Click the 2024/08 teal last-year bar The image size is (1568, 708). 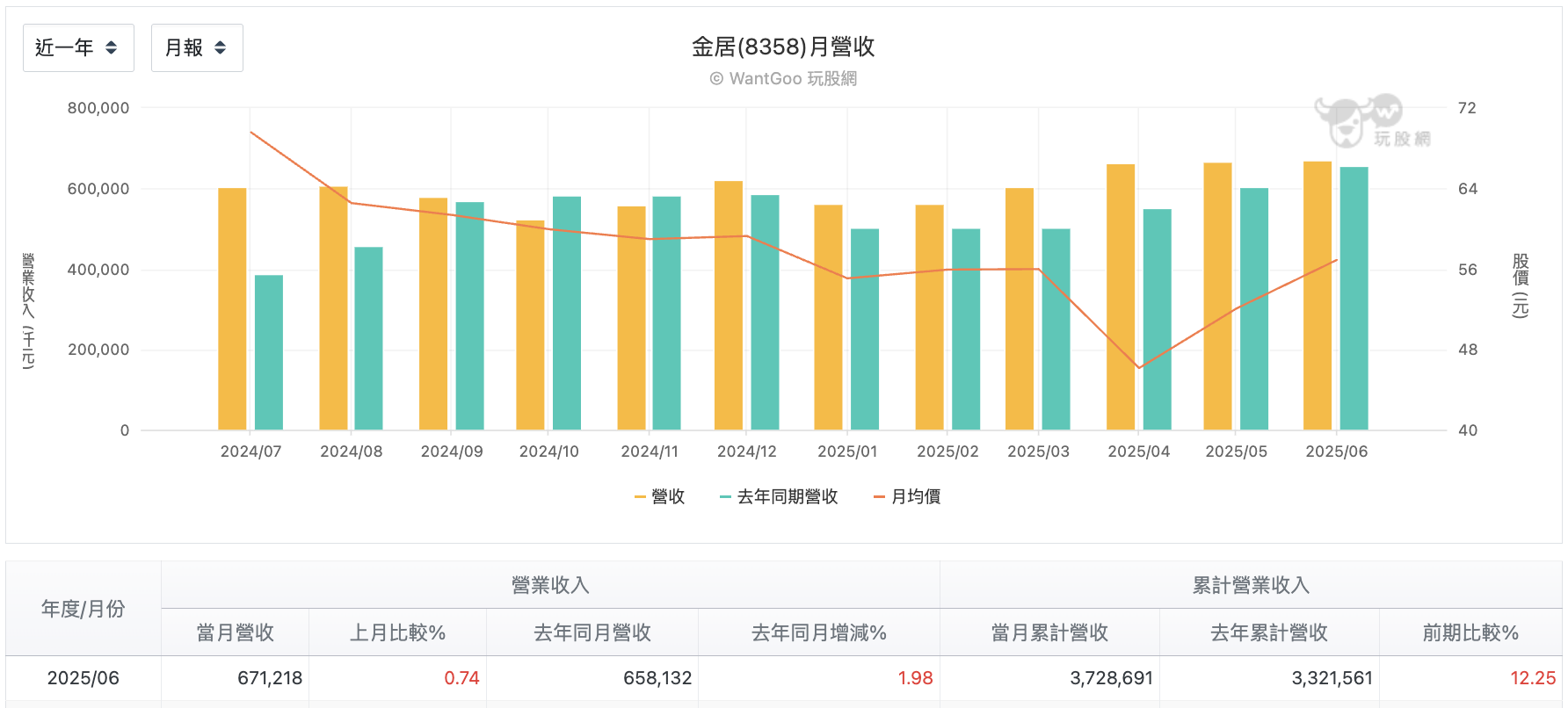click(x=369, y=339)
